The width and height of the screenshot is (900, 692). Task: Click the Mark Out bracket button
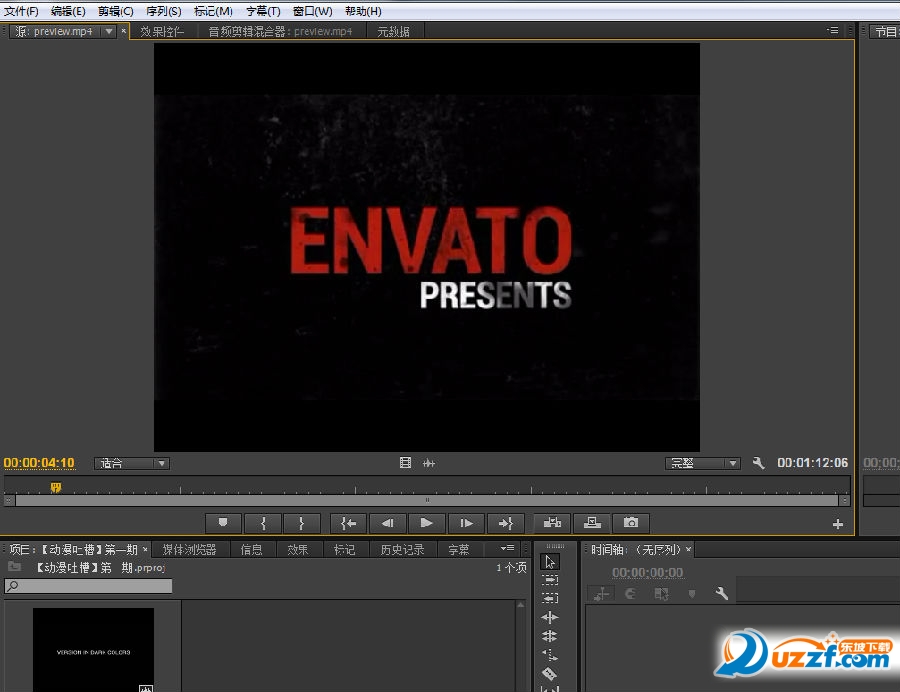pyautogui.click(x=302, y=523)
